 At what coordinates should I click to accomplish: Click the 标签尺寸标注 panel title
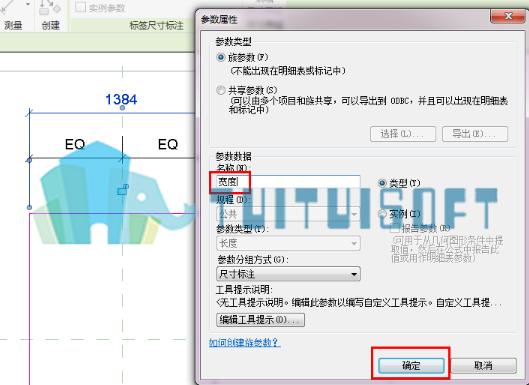click(x=157, y=25)
